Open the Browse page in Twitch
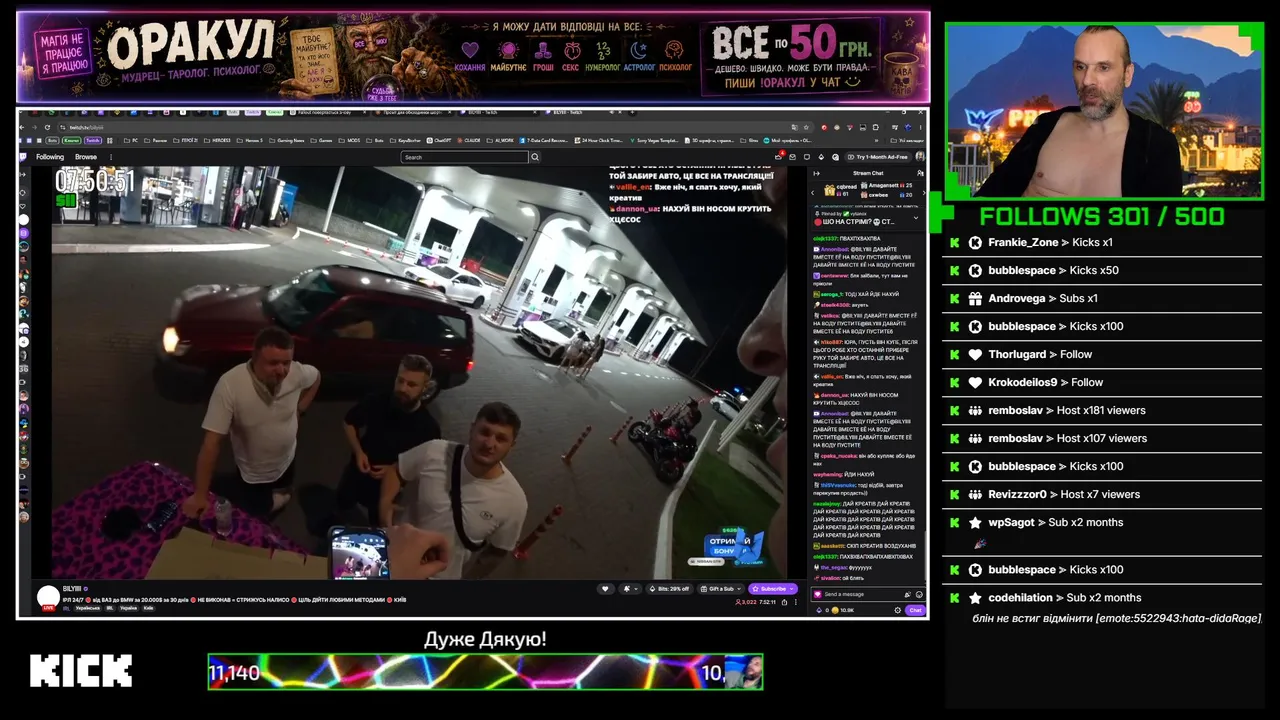 [86, 157]
